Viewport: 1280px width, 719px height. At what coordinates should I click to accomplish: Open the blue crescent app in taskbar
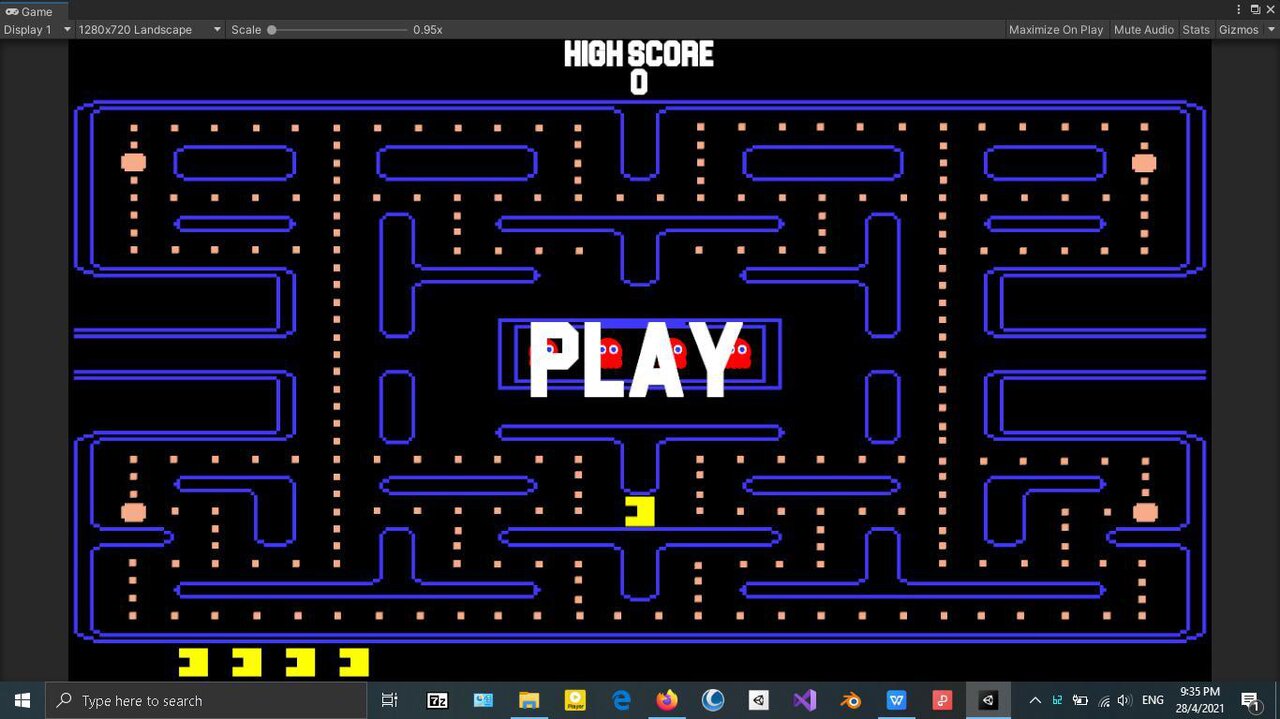pyautogui.click(x=713, y=701)
